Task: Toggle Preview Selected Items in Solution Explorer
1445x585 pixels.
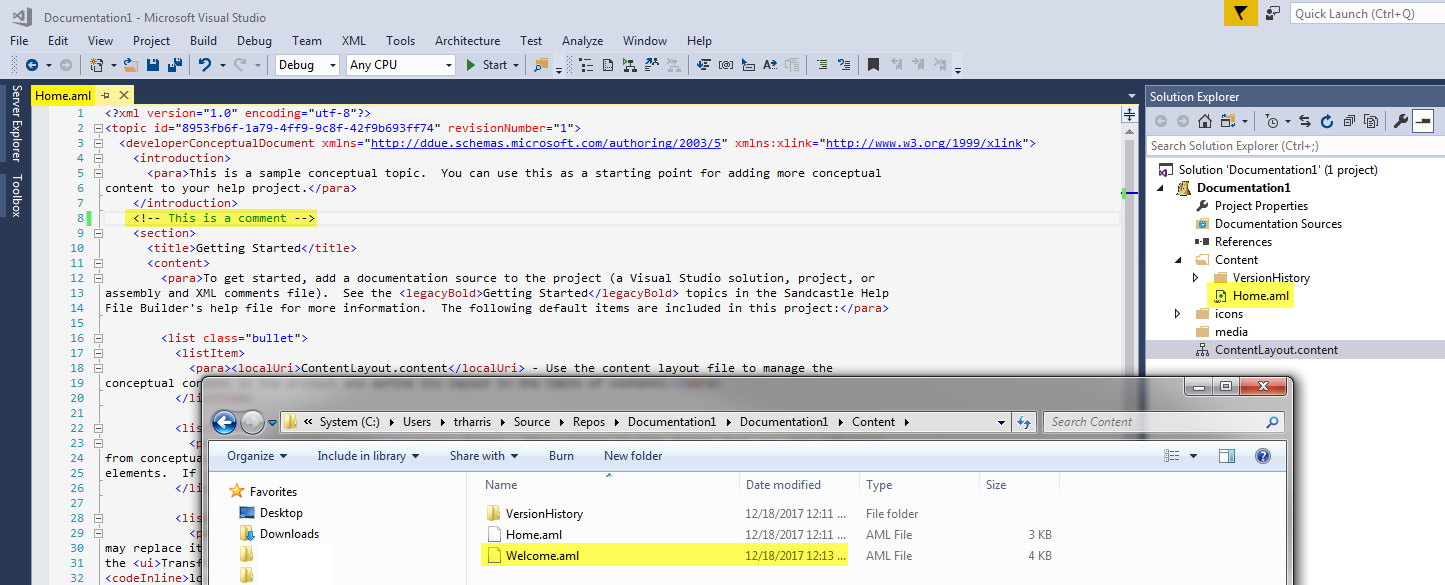Action: pos(1423,121)
